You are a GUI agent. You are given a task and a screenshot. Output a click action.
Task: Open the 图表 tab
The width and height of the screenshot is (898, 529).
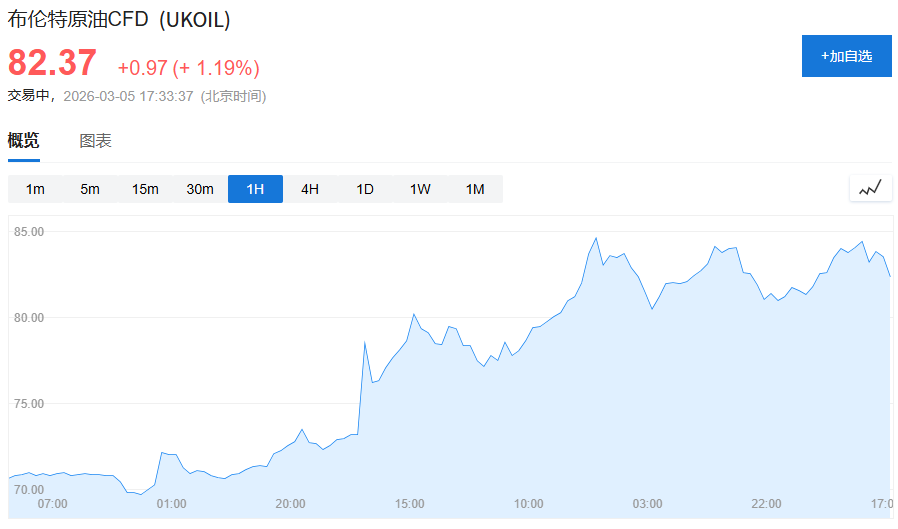96,141
